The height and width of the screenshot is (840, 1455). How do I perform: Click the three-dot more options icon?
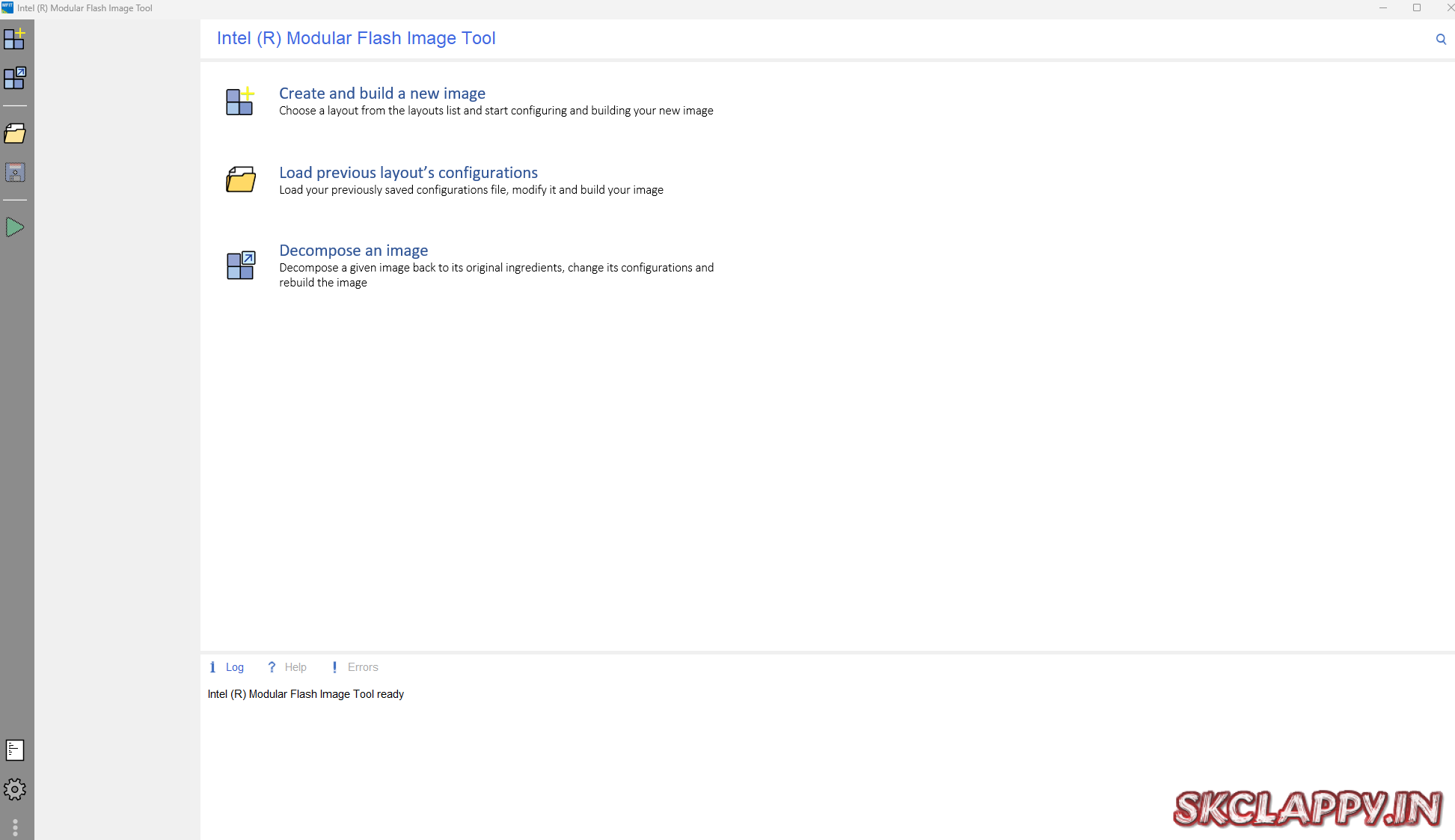[15, 827]
